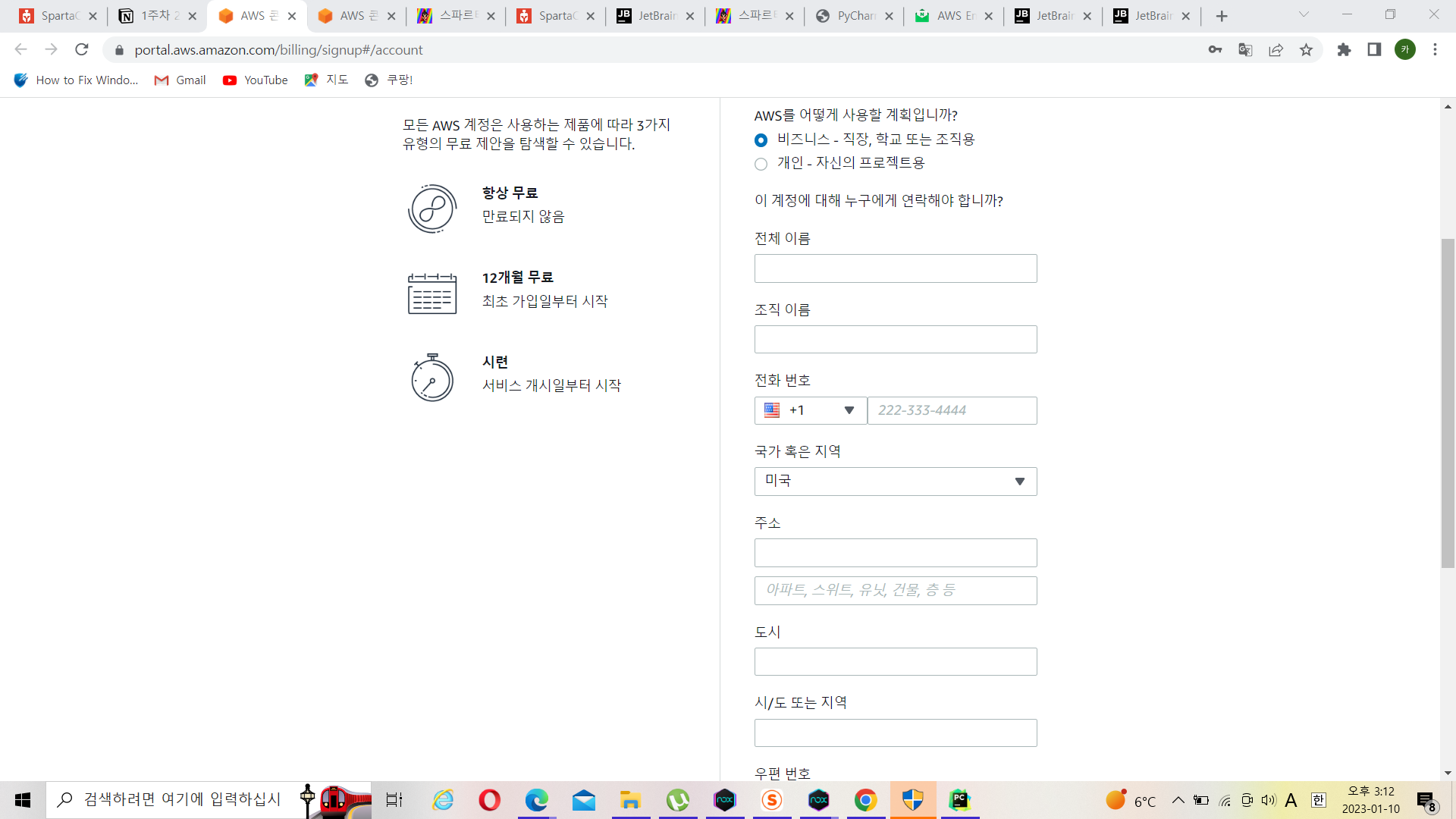The width and height of the screenshot is (1456, 819).
Task: Open the volume control in tray
Action: click(x=1269, y=800)
